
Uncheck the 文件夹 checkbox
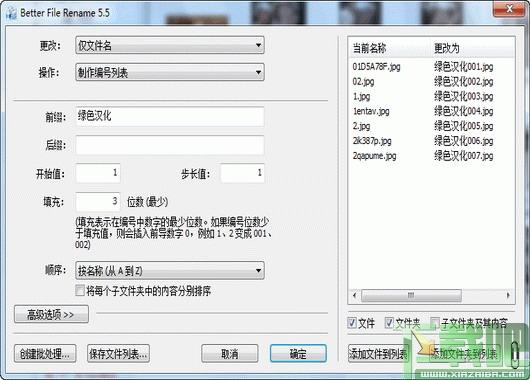tap(389, 323)
